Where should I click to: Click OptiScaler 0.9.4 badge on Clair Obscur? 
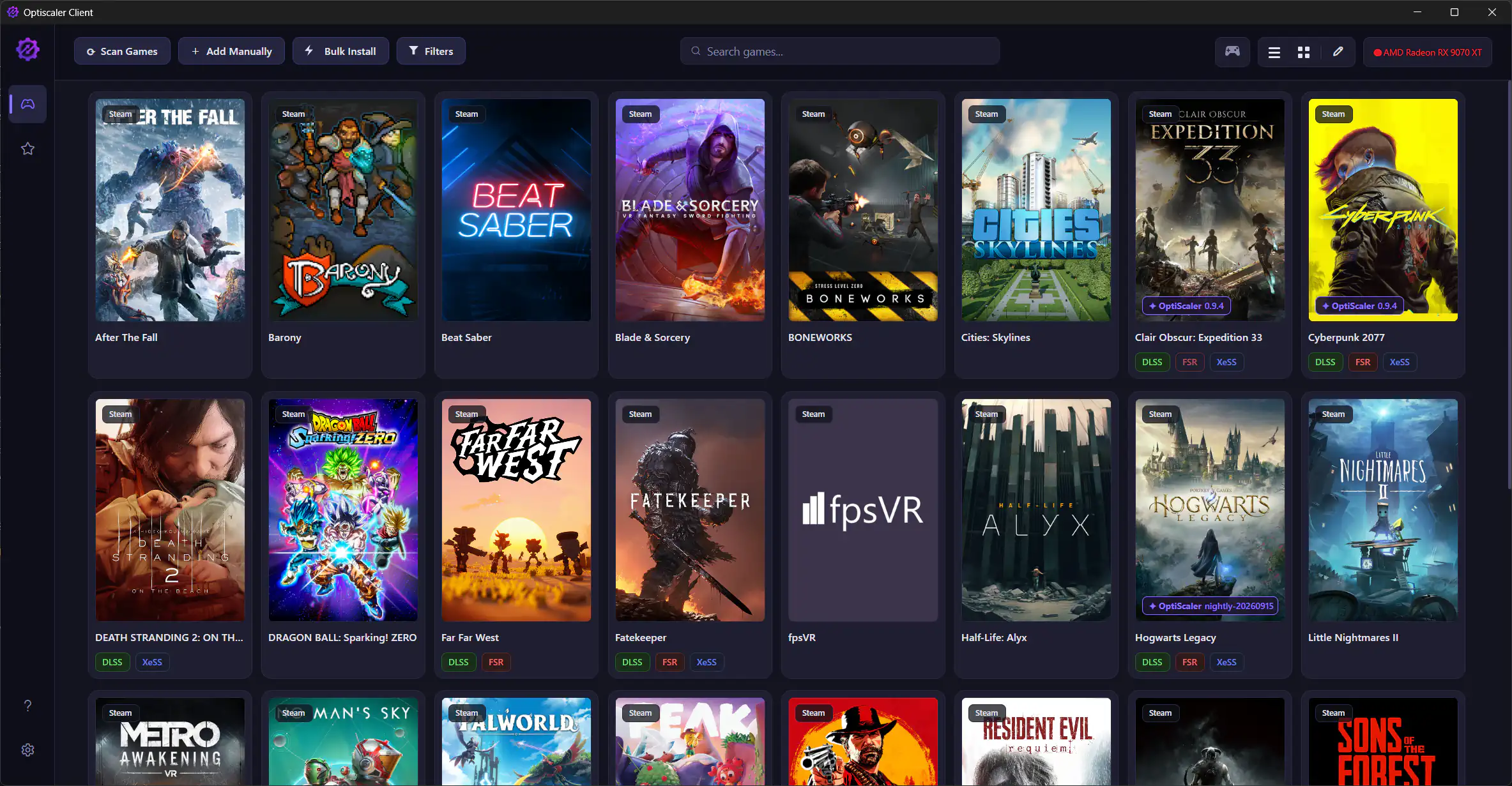(x=1186, y=306)
